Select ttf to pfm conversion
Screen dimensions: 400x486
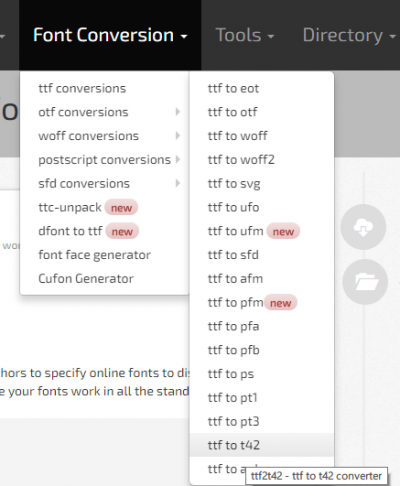262,303
